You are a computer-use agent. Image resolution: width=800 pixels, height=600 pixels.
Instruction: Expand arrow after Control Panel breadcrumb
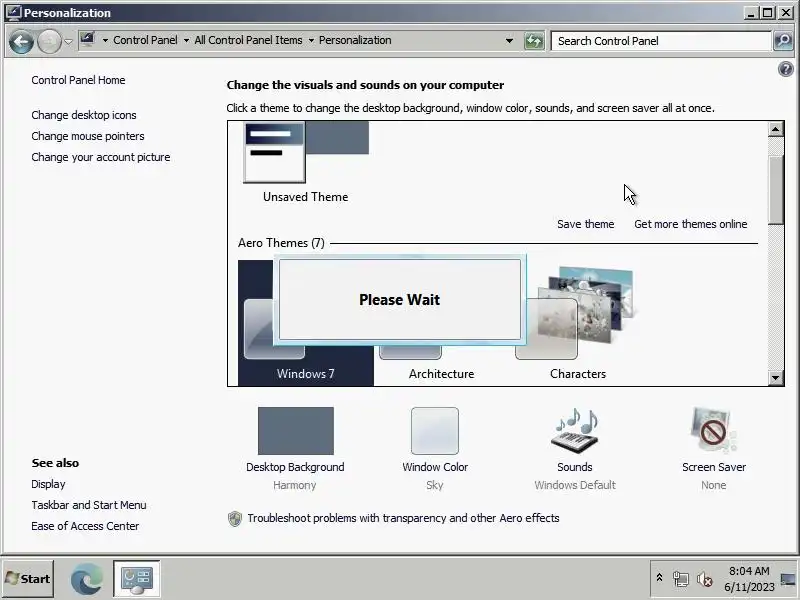point(186,40)
